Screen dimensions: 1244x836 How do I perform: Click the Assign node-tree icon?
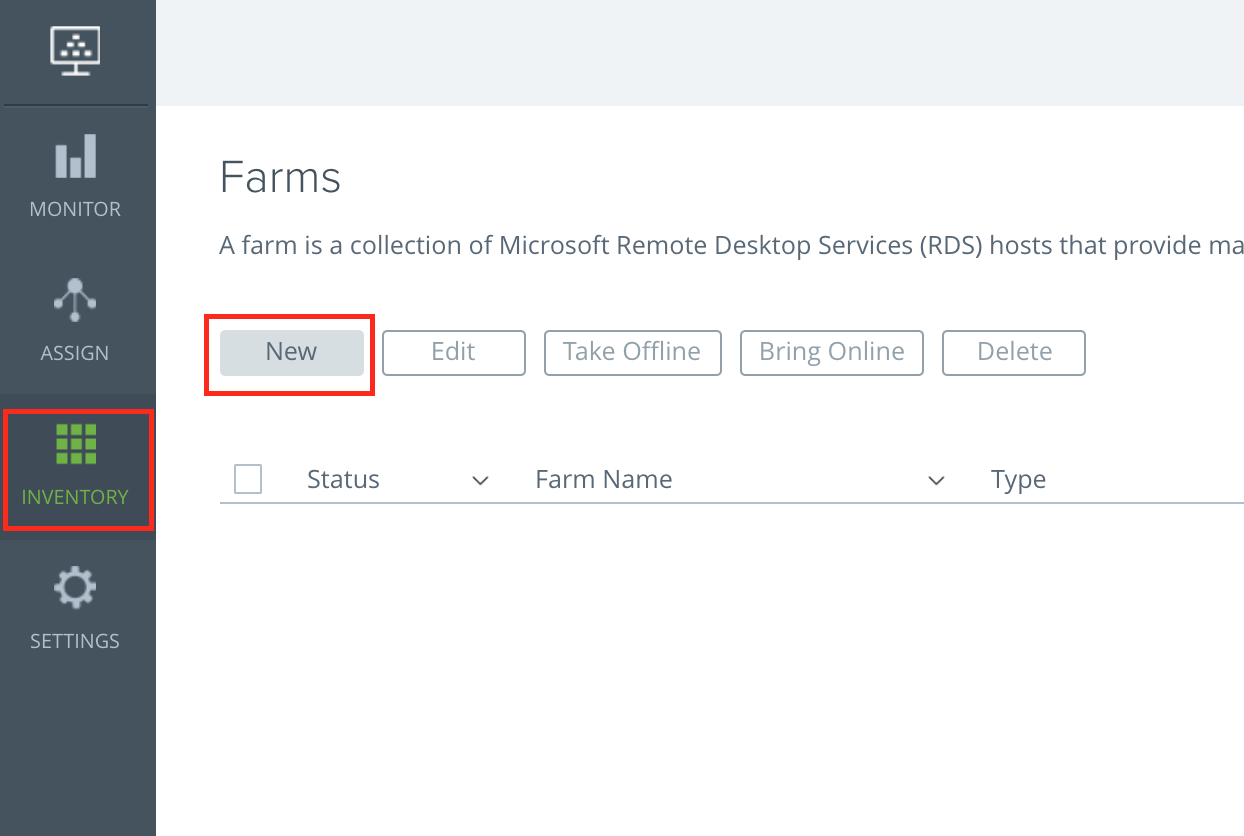(75, 300)
